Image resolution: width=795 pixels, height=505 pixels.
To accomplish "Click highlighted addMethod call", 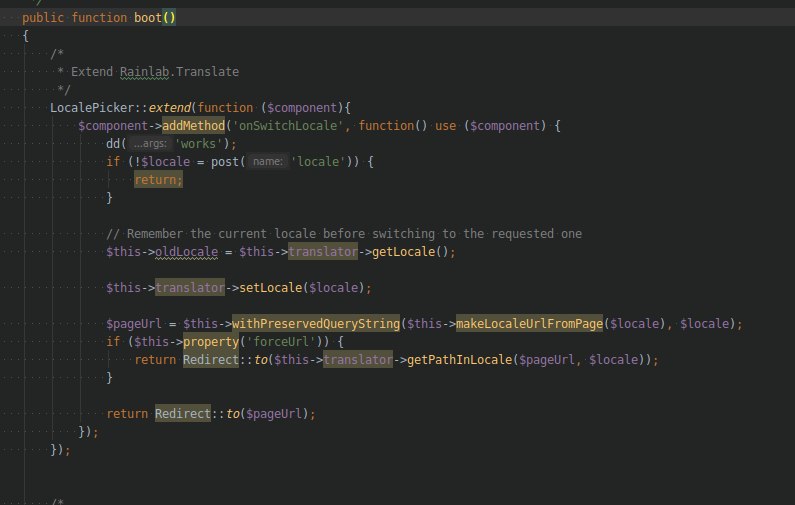I will (x=193, y=126).
